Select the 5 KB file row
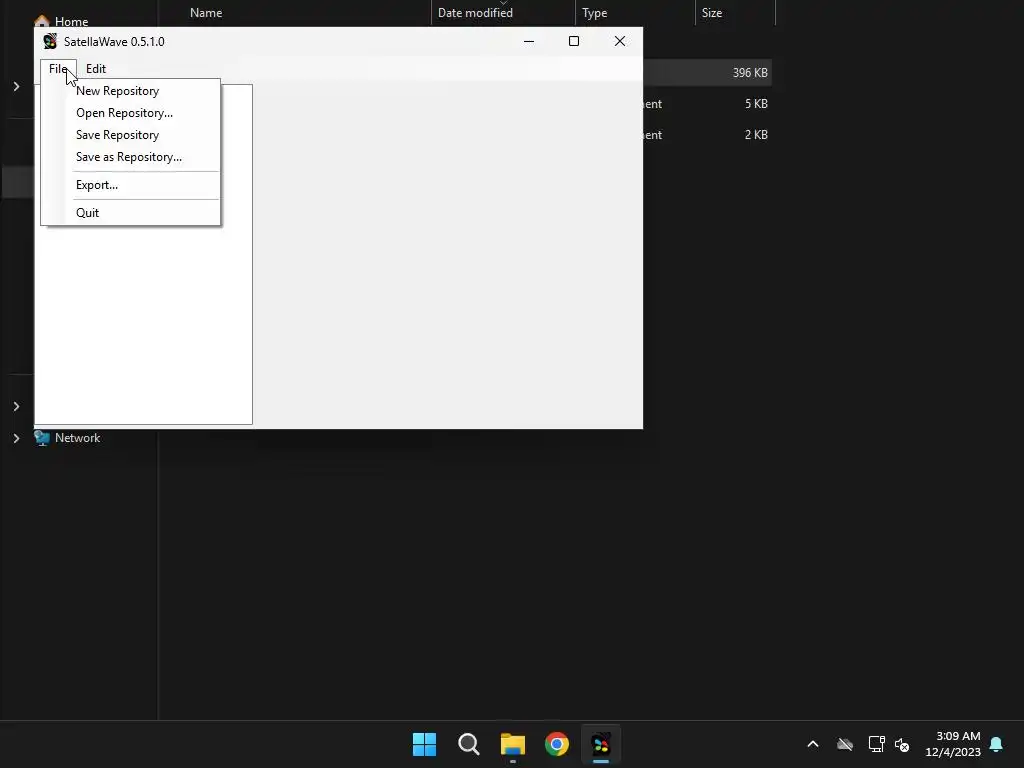 (707, 104)
